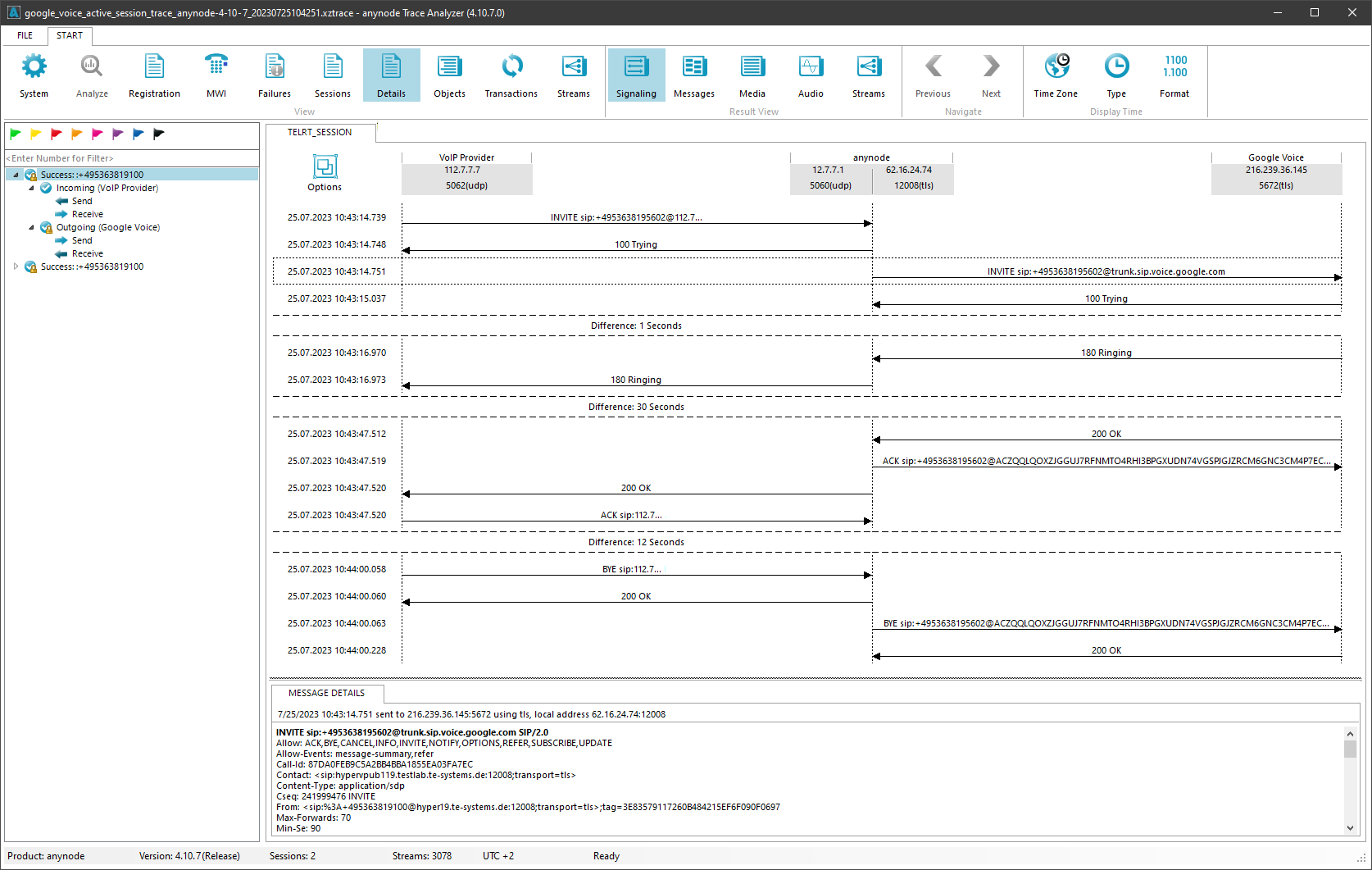Collapse the expanded Success session node
This screenshot has width=1372, height=870.
click(16, 175)
